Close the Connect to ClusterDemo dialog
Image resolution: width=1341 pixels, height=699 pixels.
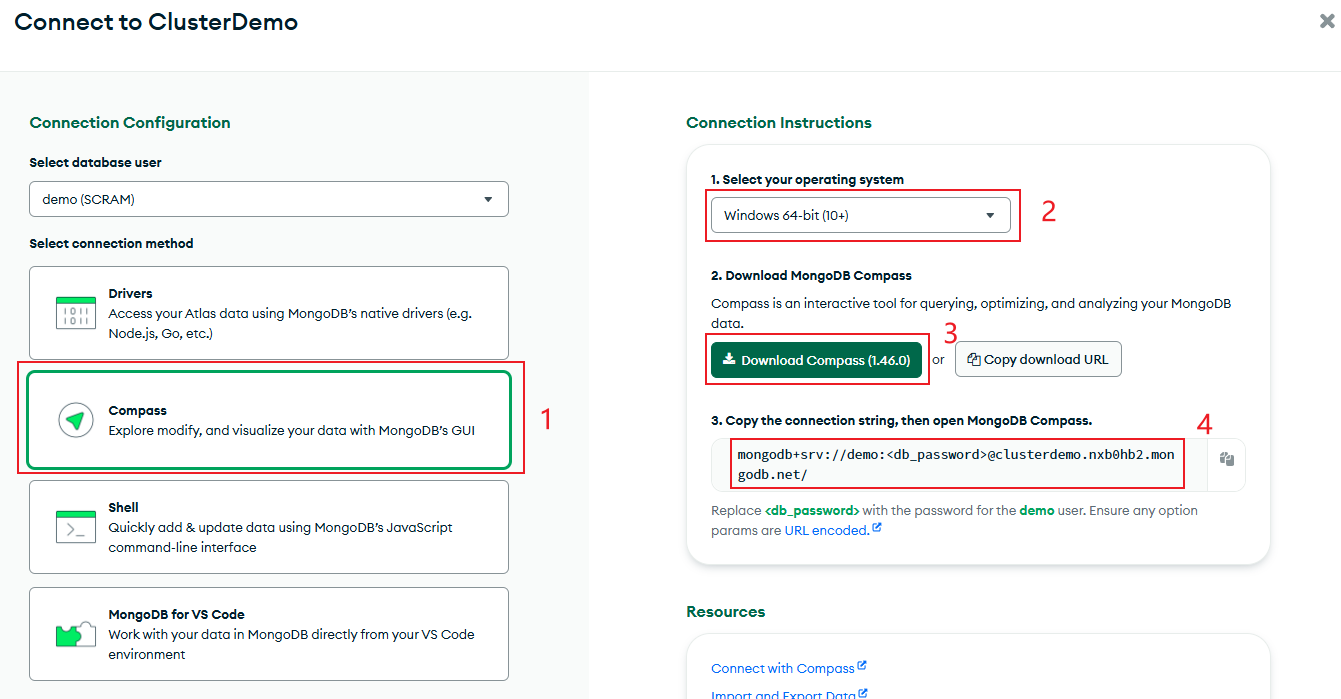pos(1326,21)
